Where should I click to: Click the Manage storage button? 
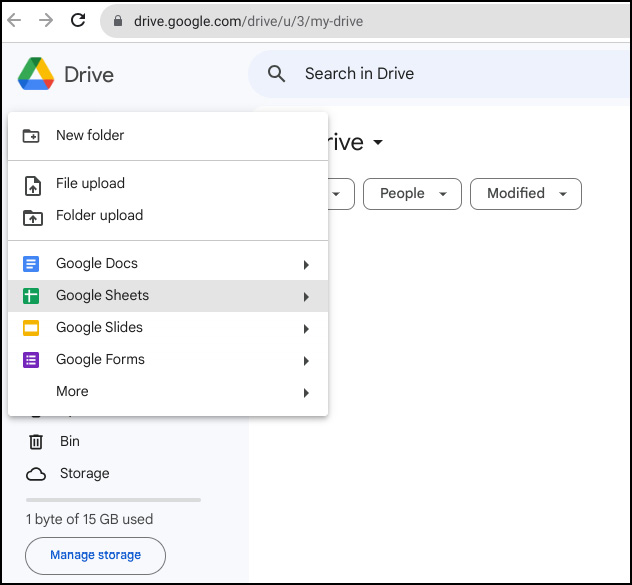coord(96,556)
